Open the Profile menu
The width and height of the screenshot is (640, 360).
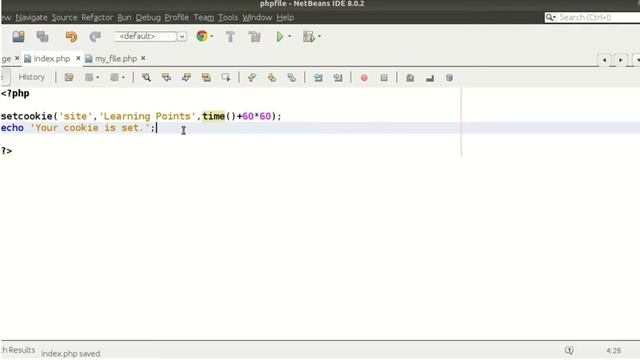177,18
